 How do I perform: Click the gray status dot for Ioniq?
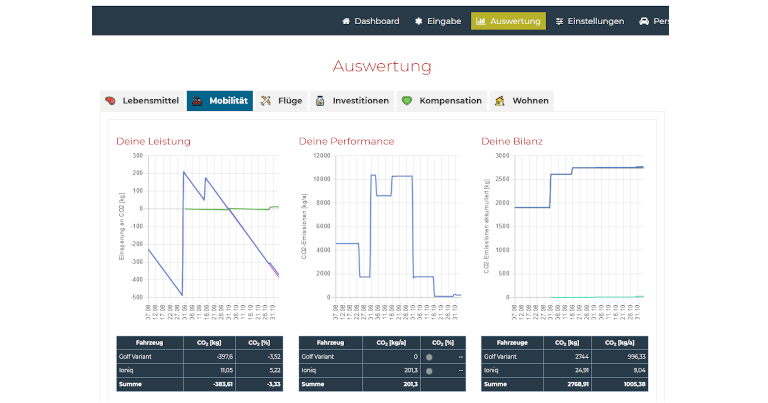(429, 370)
